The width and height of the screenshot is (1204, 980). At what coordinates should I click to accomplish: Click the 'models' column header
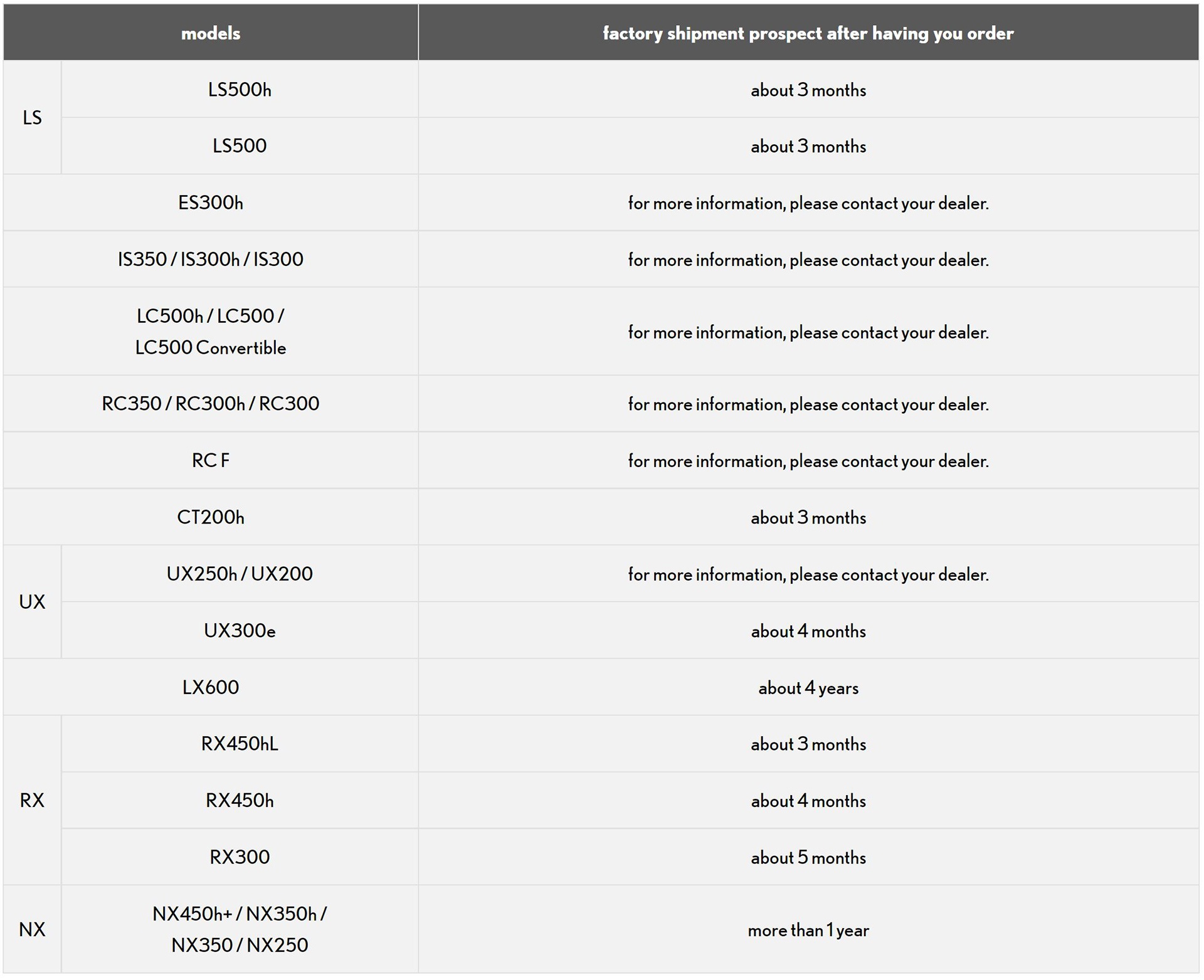coord(211,33)
